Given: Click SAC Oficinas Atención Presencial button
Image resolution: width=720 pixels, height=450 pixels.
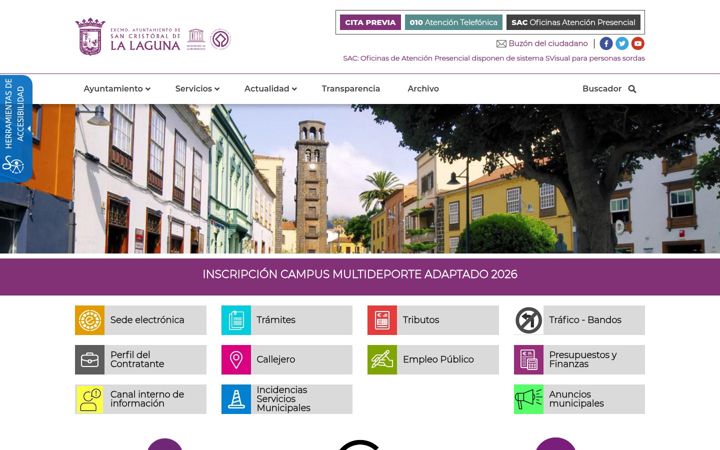Looking at the screenshot, I should [x=573, y=22].
